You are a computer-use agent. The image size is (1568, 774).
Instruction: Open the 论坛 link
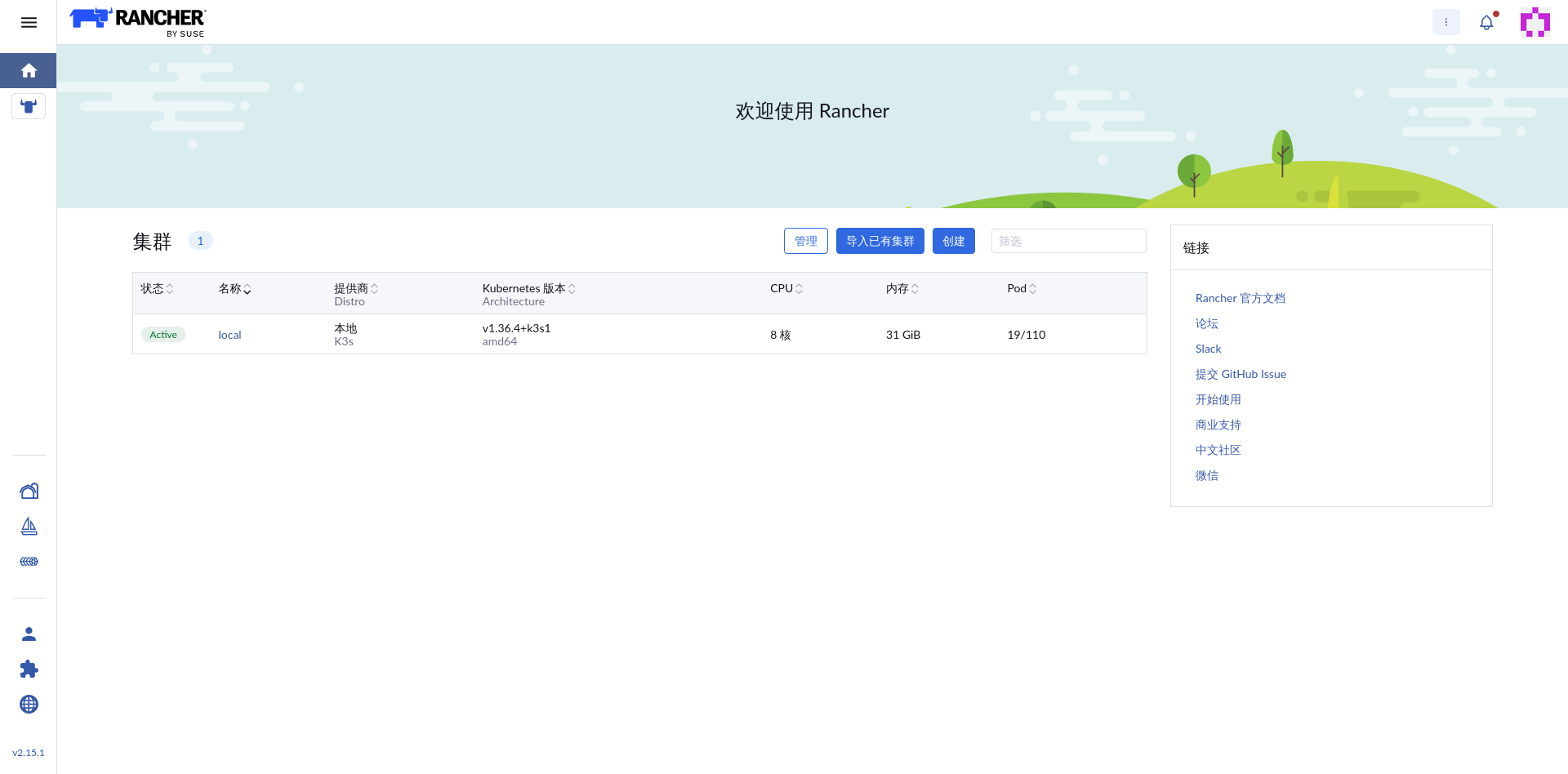(1207, 323)
